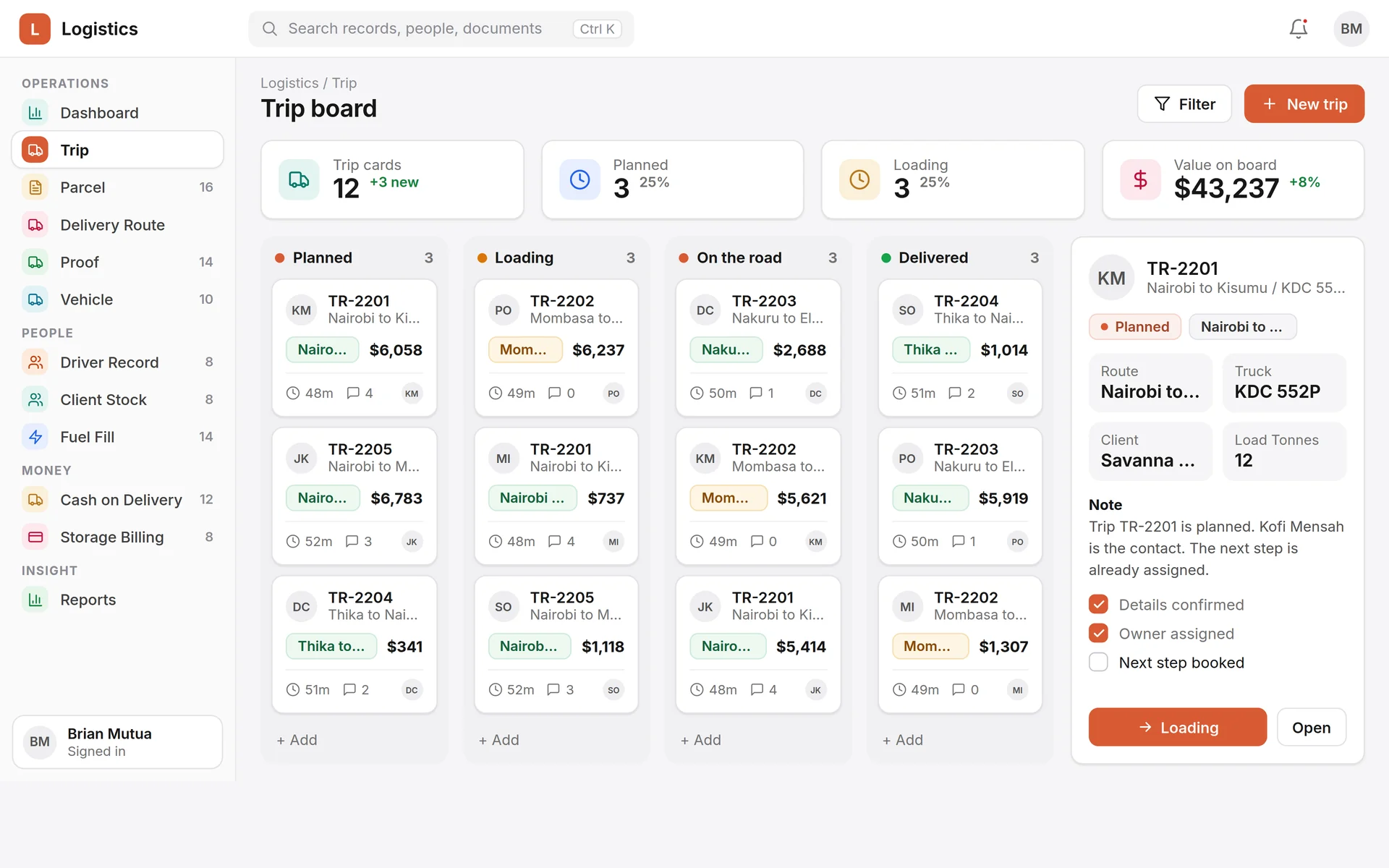The width and height of the screenshot is (1389, 868).
Task: Click the Trip cards truck stat icon
Action: [x=300, y=179]
